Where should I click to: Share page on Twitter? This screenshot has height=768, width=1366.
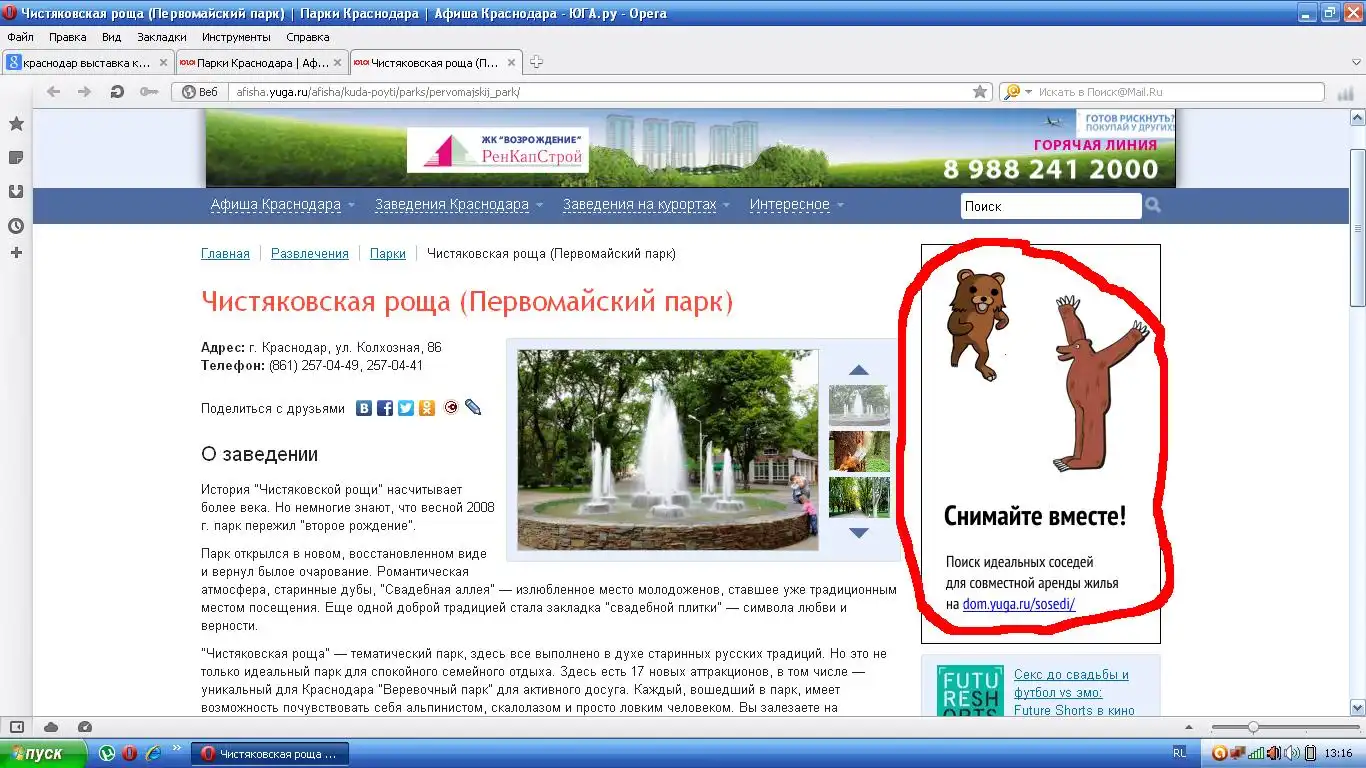coord(406,408)
